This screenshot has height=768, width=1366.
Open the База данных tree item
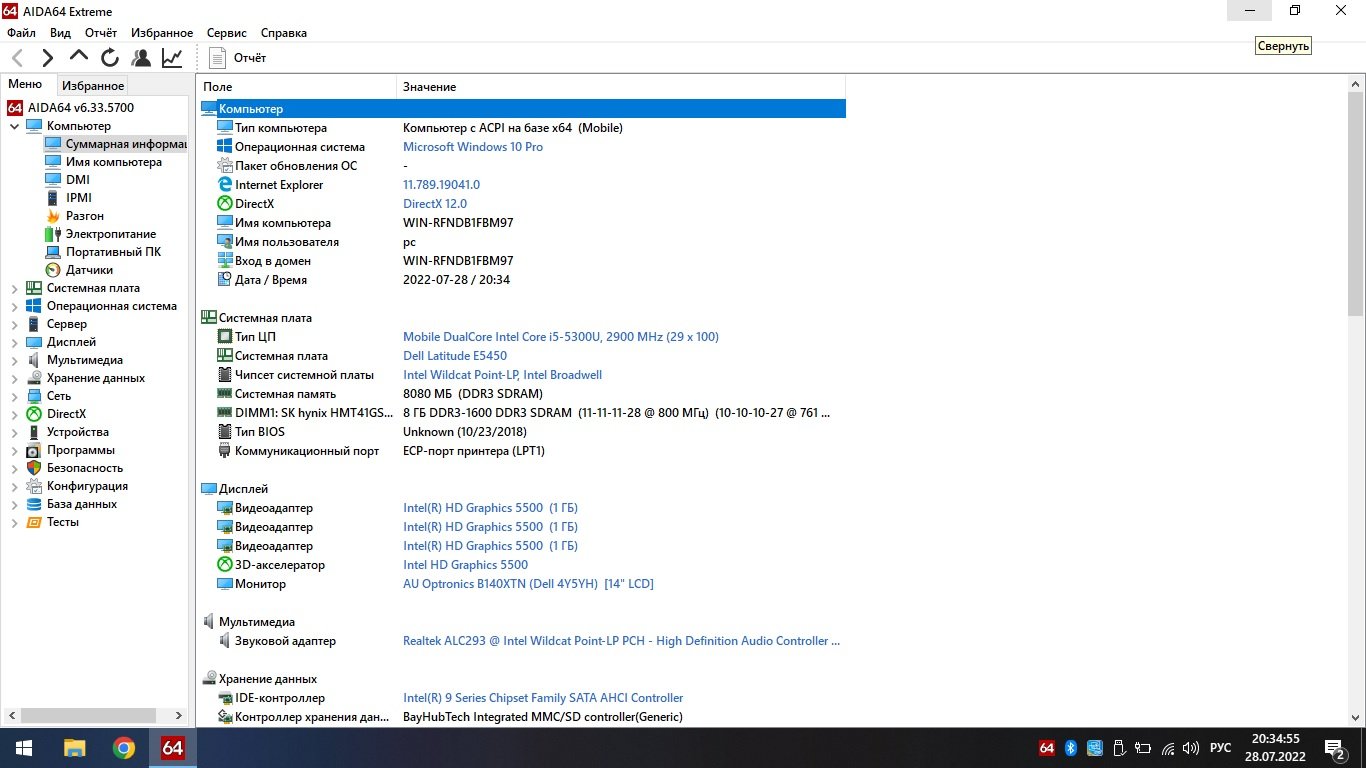point(81,504)
